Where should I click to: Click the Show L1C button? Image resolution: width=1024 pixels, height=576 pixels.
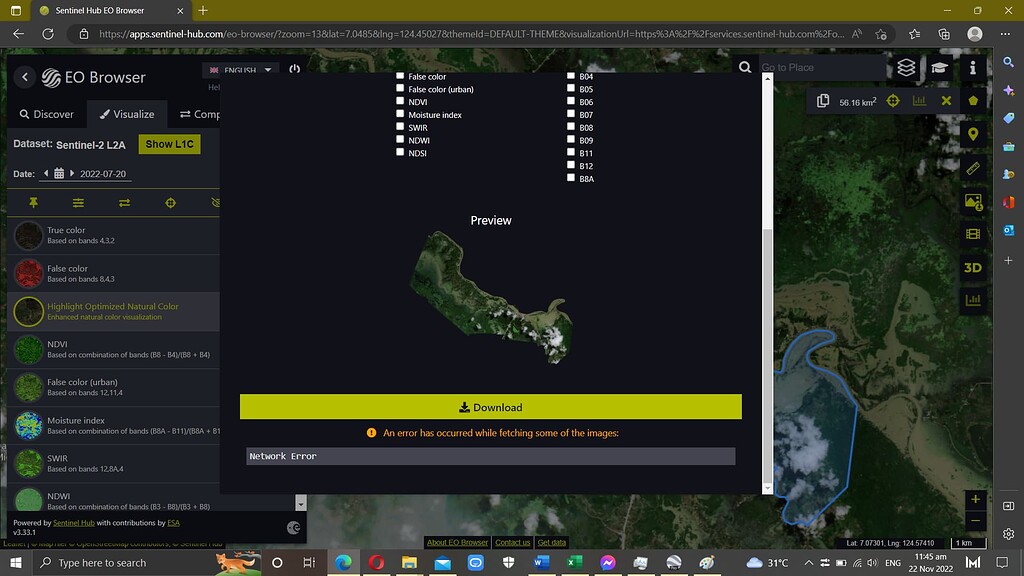169,144
